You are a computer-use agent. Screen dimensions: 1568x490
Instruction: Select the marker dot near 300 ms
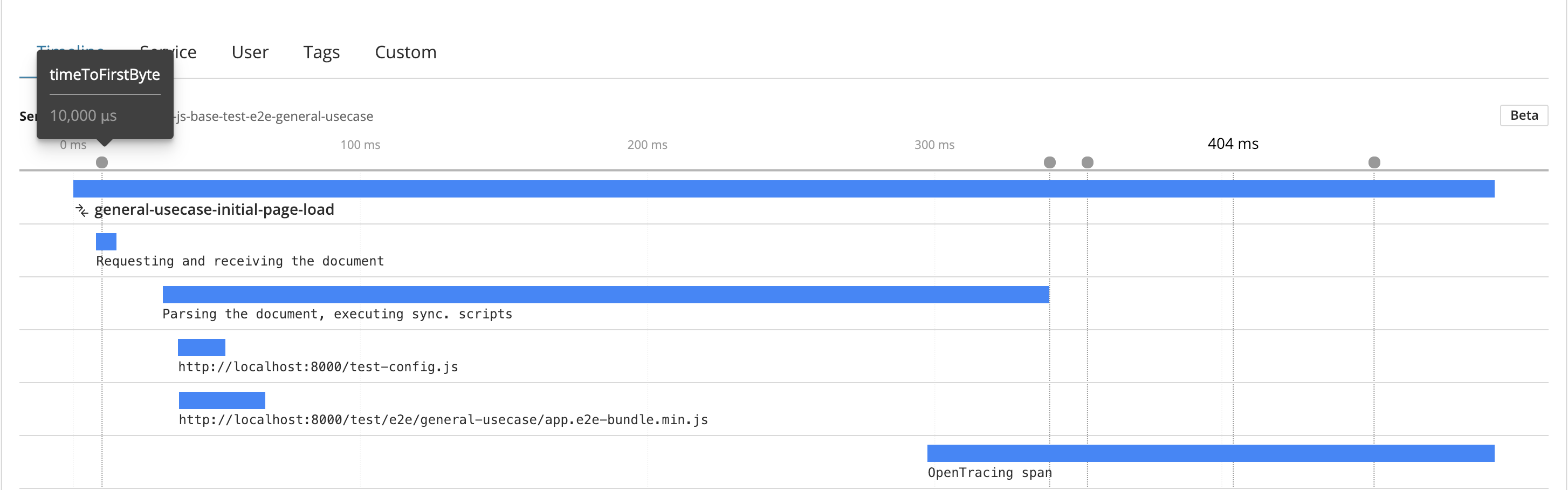[x=1049, y=162]
